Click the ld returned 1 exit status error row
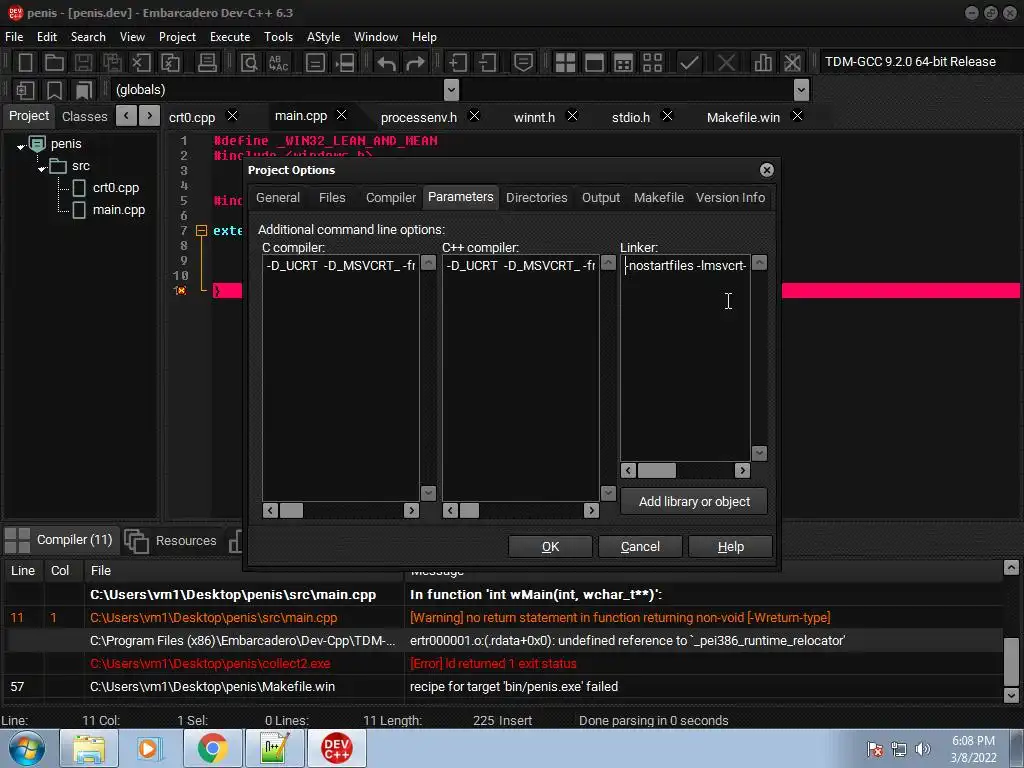The height and width of the screenshot is (768, 1024). [503, 664]
